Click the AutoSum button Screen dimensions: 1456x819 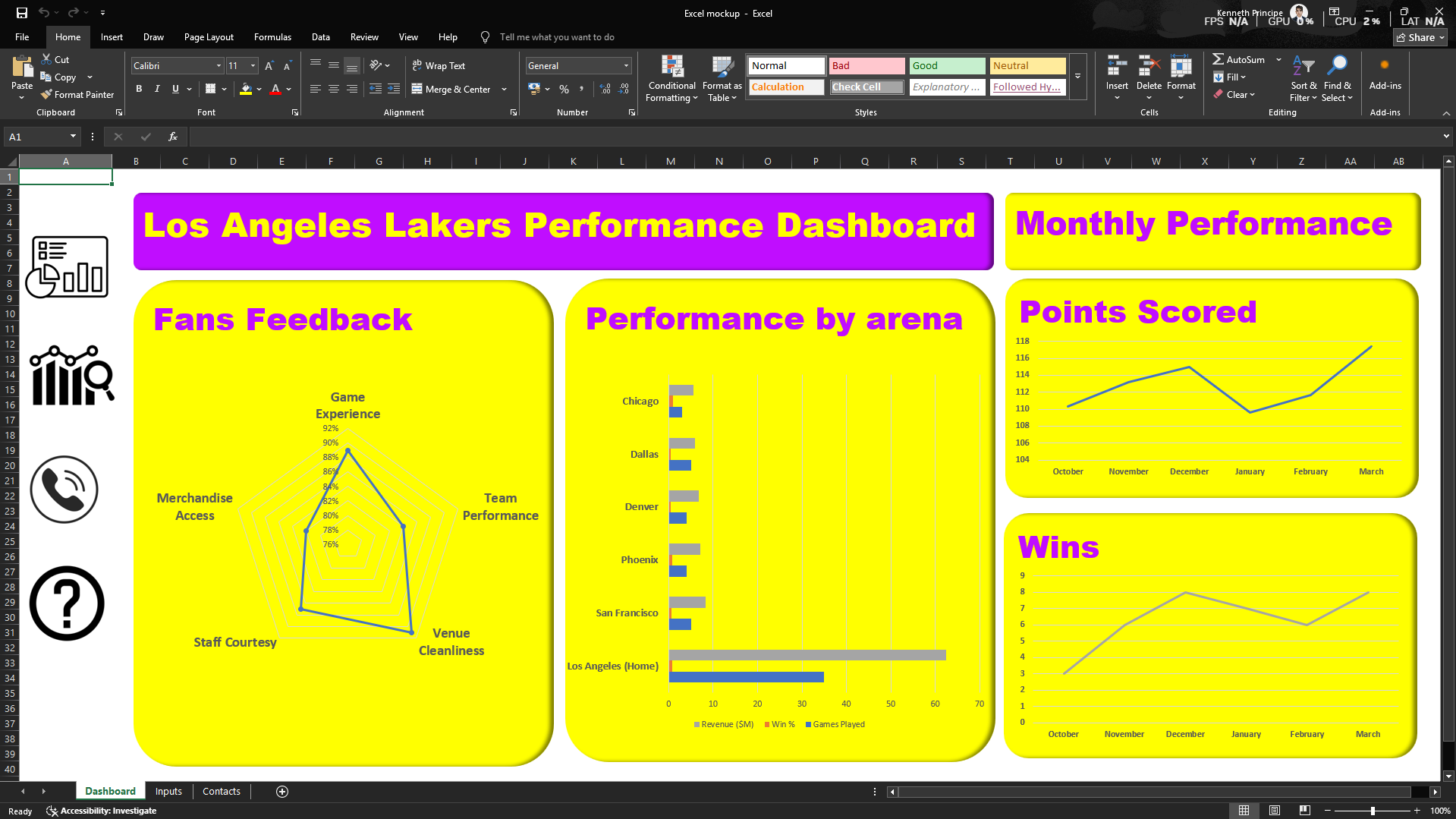(1238, 59)
